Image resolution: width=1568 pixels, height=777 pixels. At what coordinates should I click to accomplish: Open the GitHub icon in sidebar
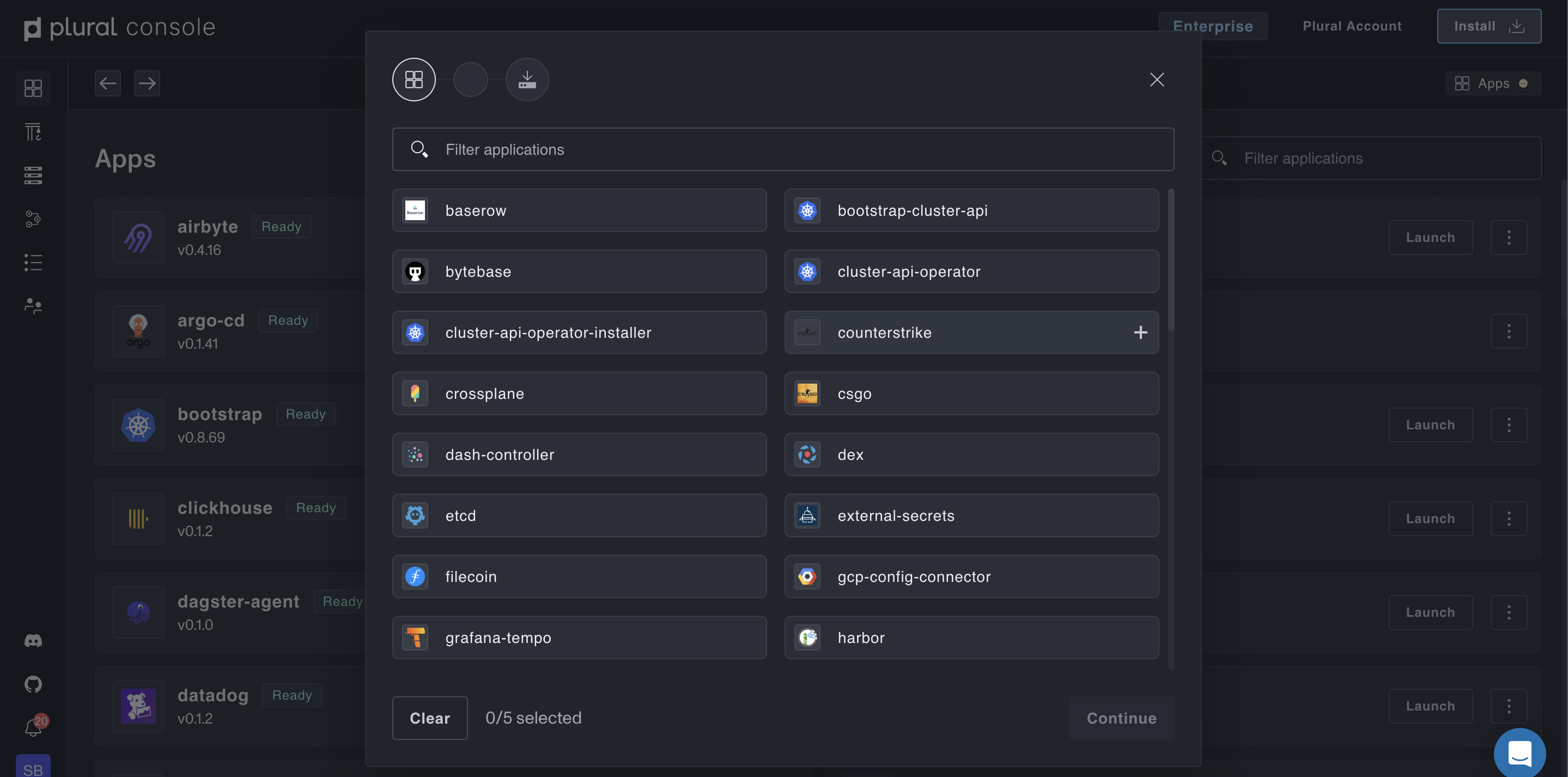33,684
